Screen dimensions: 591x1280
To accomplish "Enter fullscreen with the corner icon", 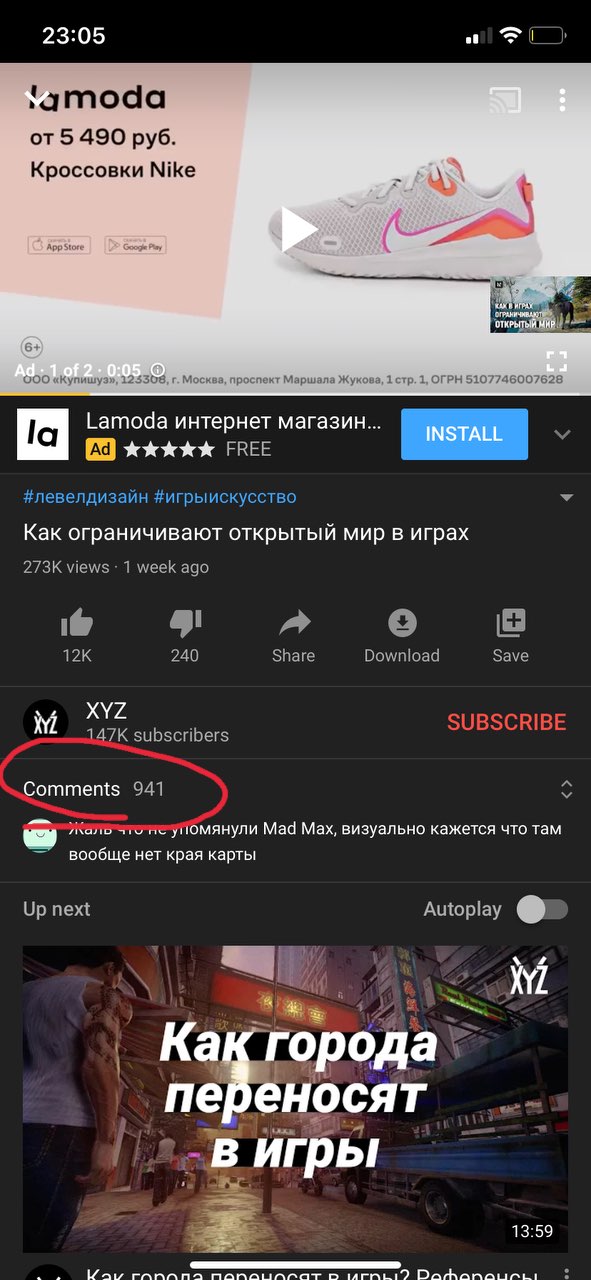I will coord(556,362).
